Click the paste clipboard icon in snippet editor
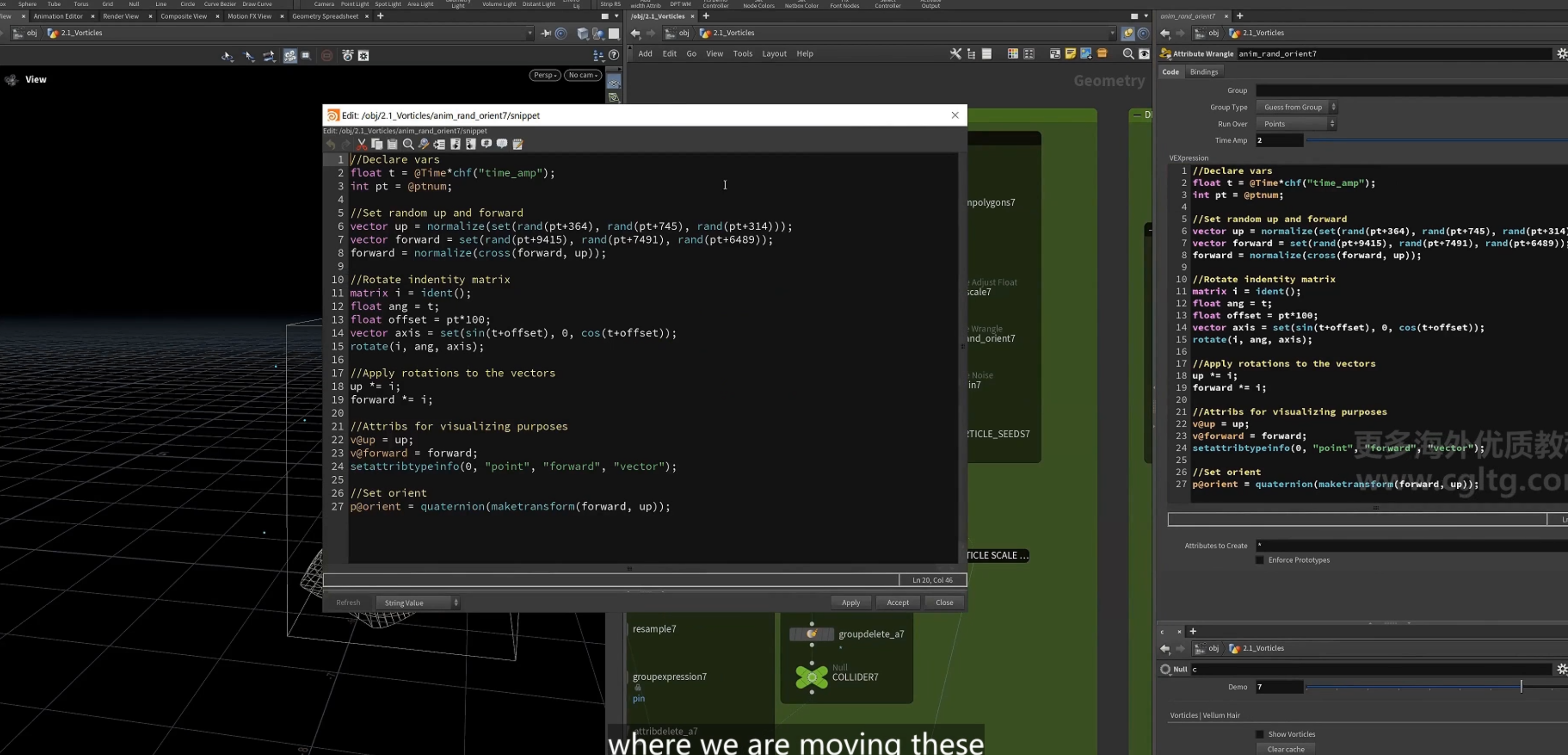1568x755 pixels. tap(392, 144)
